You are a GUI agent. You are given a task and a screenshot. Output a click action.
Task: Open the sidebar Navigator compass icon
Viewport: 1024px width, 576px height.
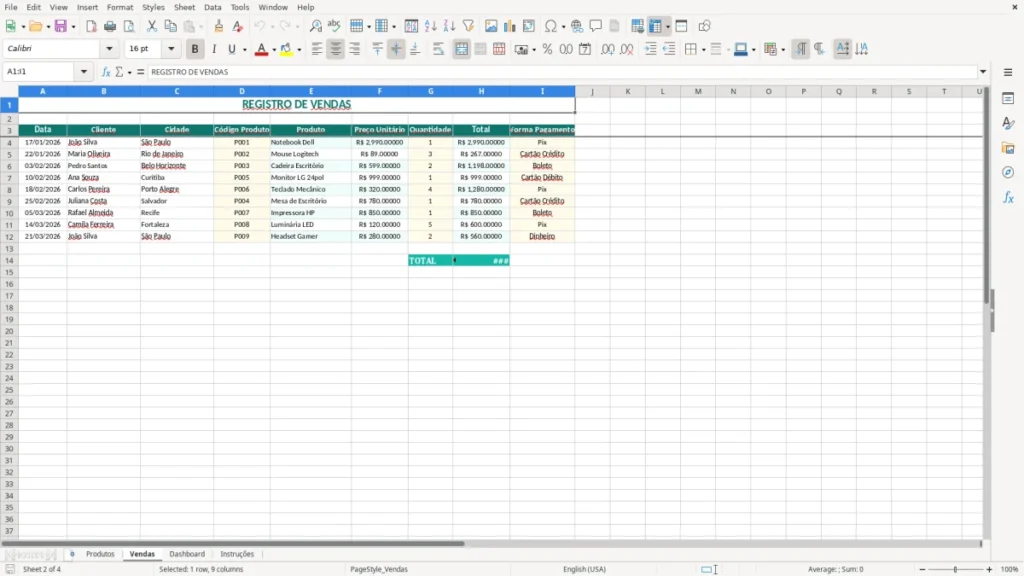[x=1008, y=172]
